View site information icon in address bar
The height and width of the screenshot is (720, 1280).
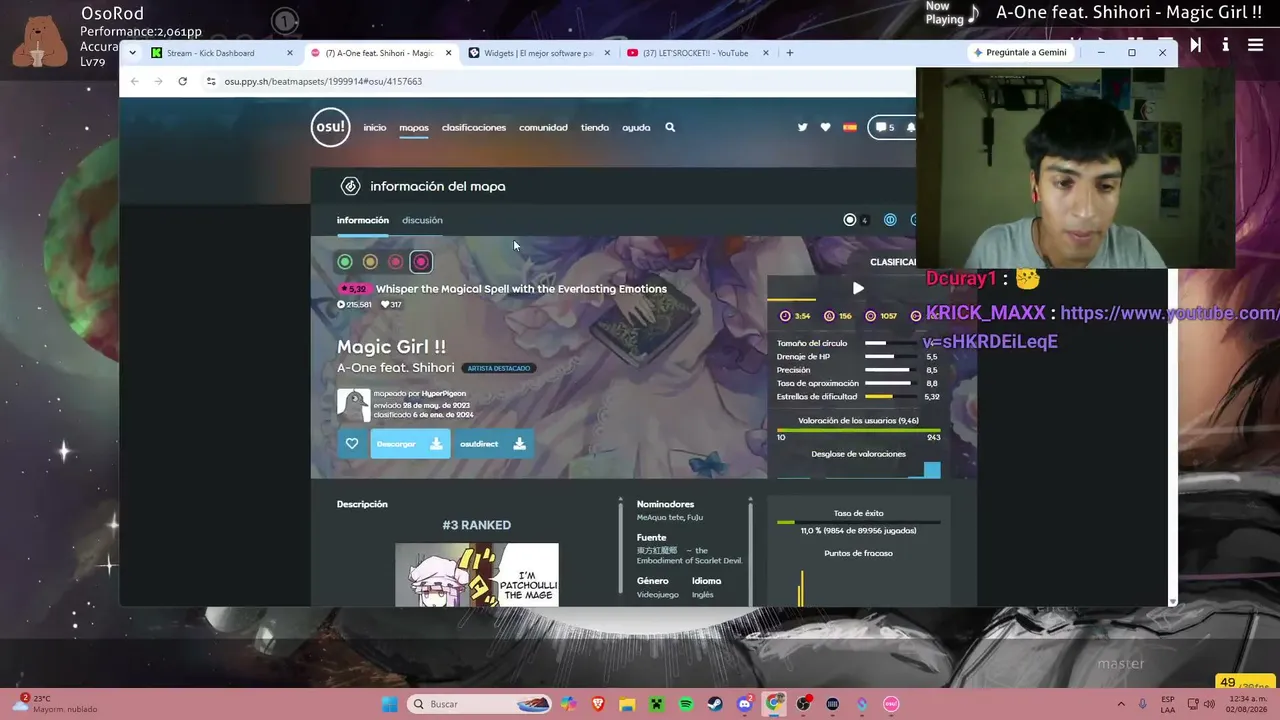211,81
